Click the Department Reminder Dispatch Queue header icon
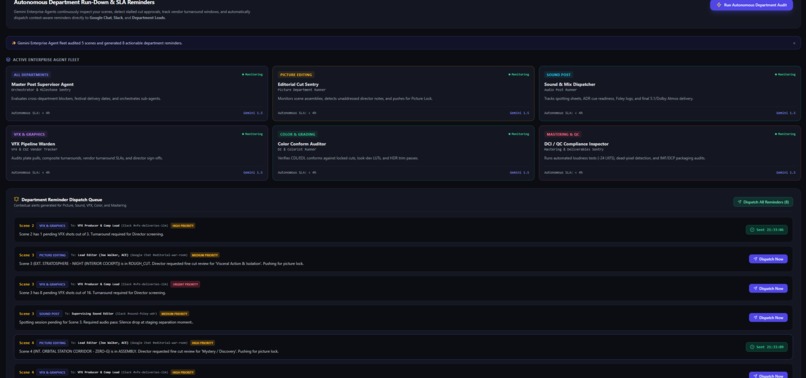Screen dimensions: 806x378 (16, 199)
